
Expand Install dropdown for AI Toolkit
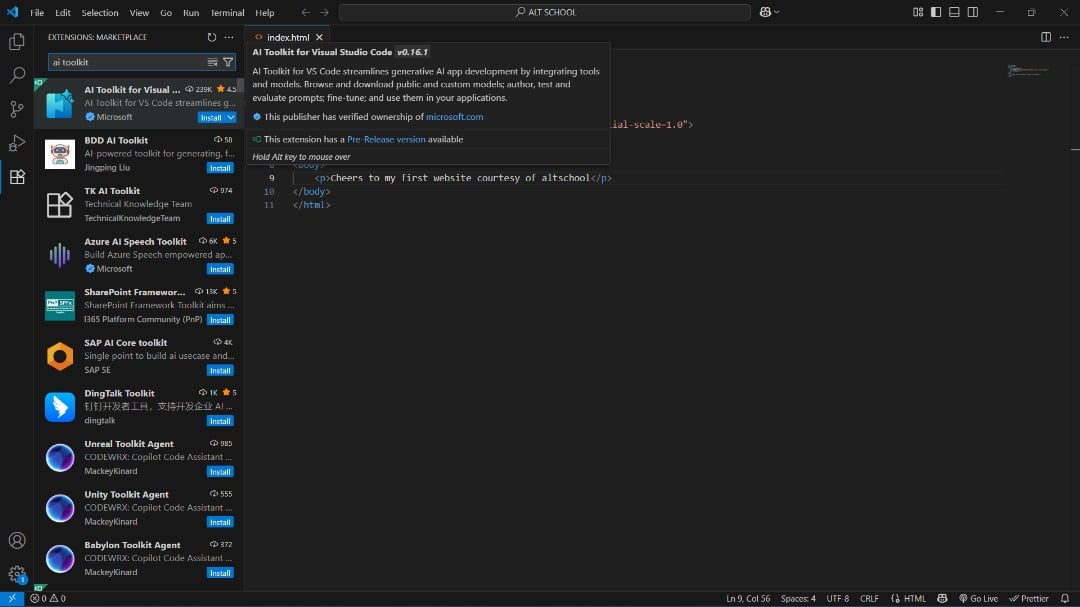pyautogui.click(x=231, y=118)
